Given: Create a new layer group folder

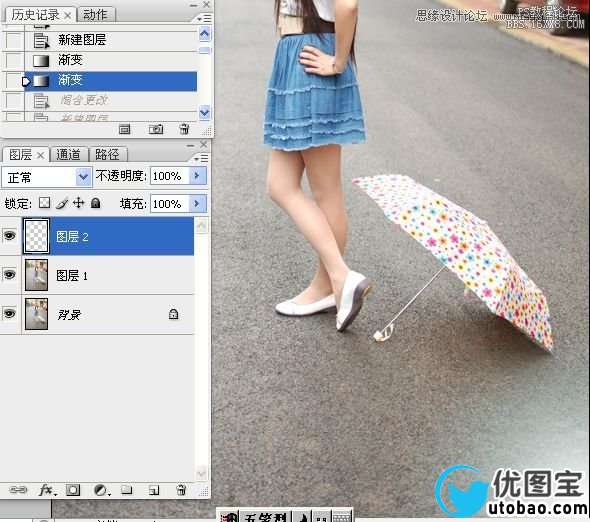Looking at the screenshot, I should (127, 490).
